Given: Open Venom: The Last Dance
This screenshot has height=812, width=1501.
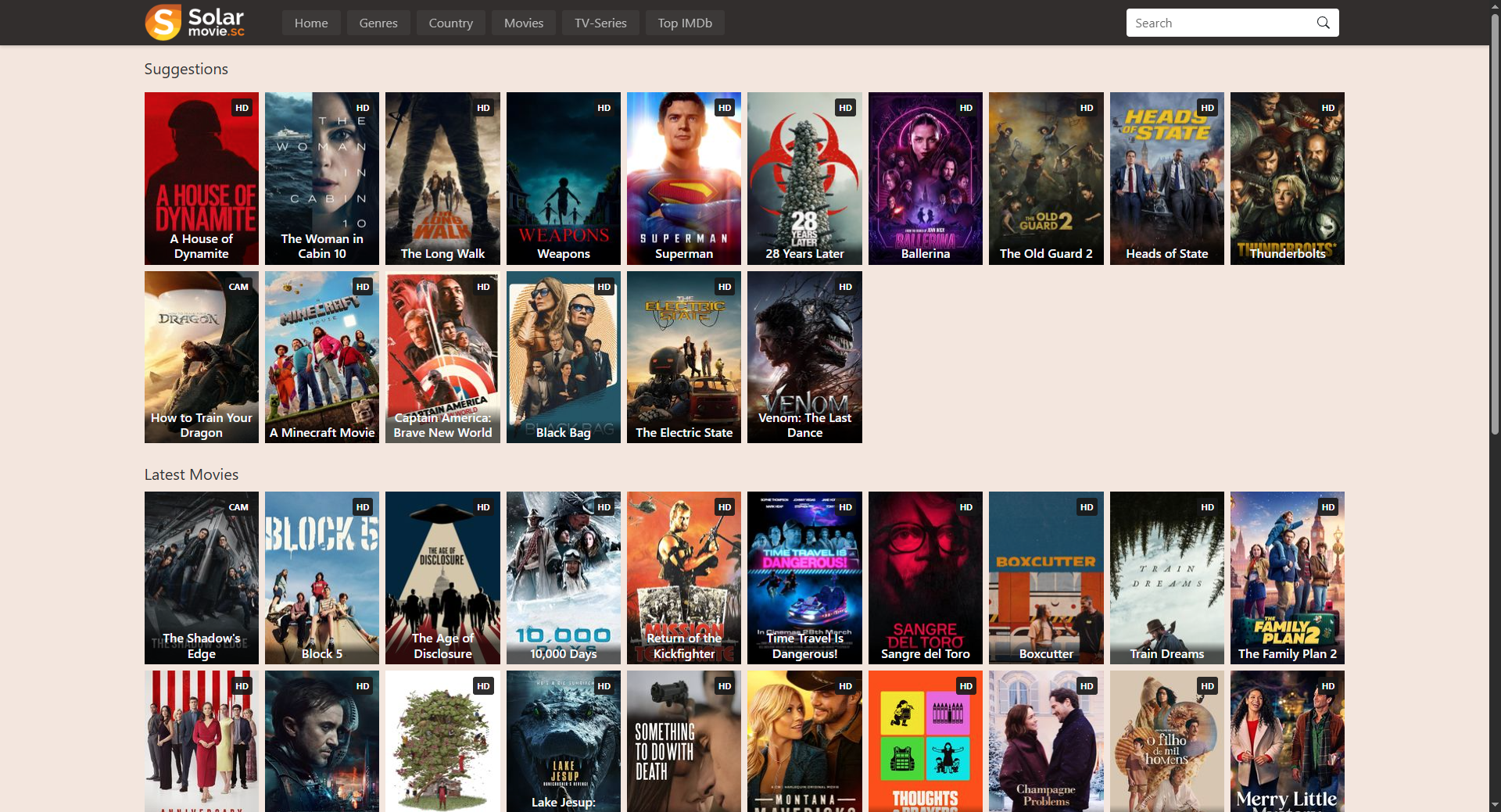Looking at the screenshot, I should click(804, 357).
